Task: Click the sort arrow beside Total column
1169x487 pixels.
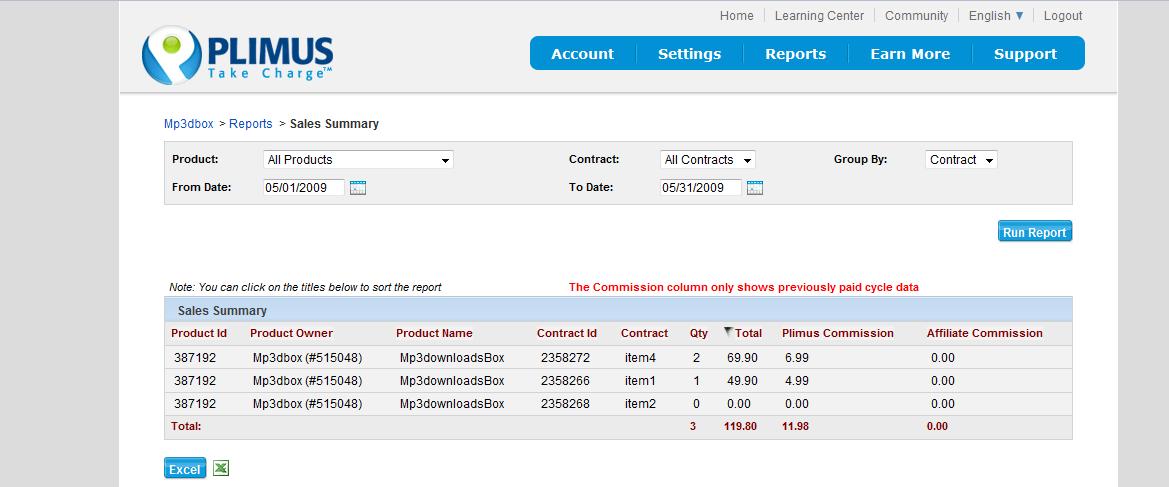Action: tap(728, 332)
